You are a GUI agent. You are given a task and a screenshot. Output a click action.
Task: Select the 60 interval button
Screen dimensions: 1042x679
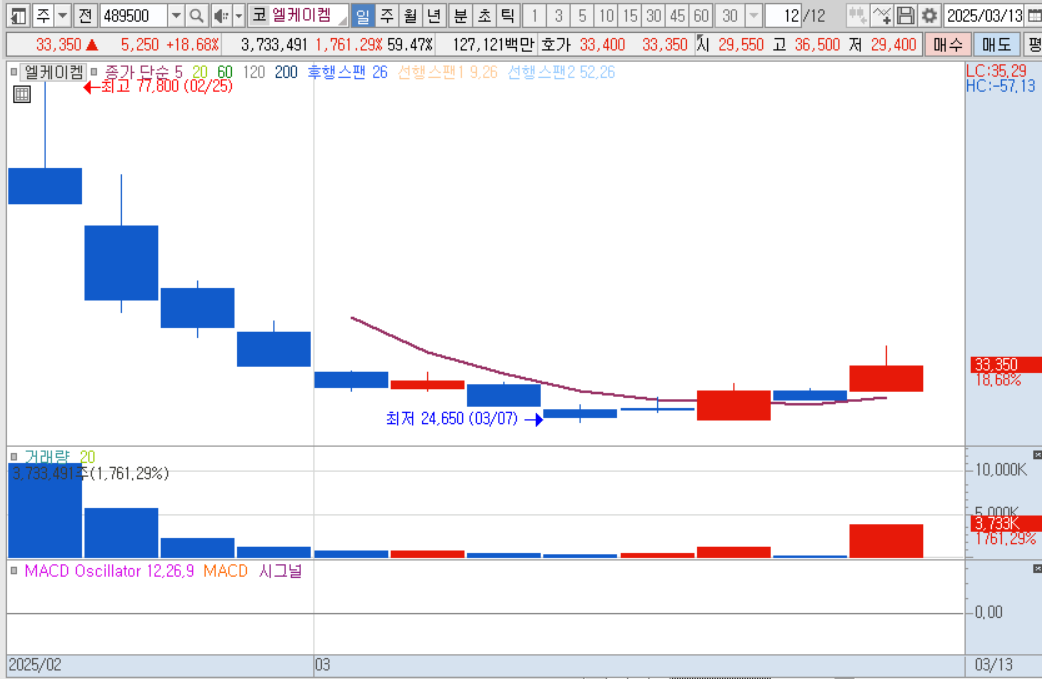(701, 15)
